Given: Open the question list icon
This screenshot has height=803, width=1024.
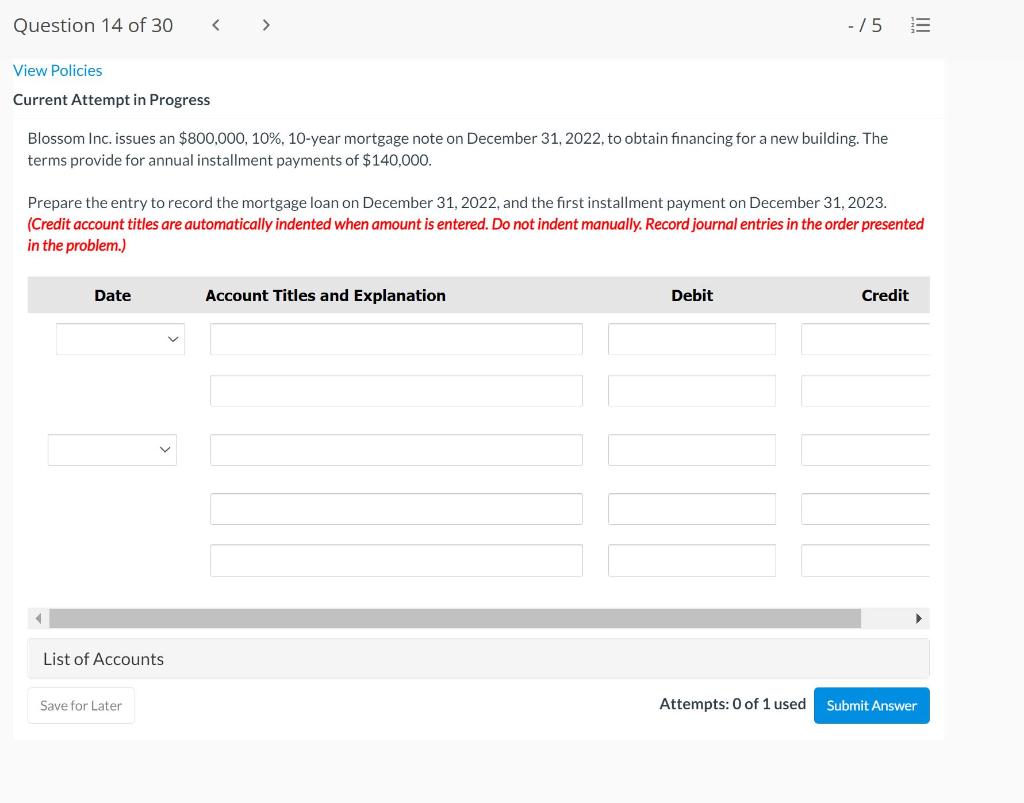Looking at the screenshot, I should click(x=920, y=25).
